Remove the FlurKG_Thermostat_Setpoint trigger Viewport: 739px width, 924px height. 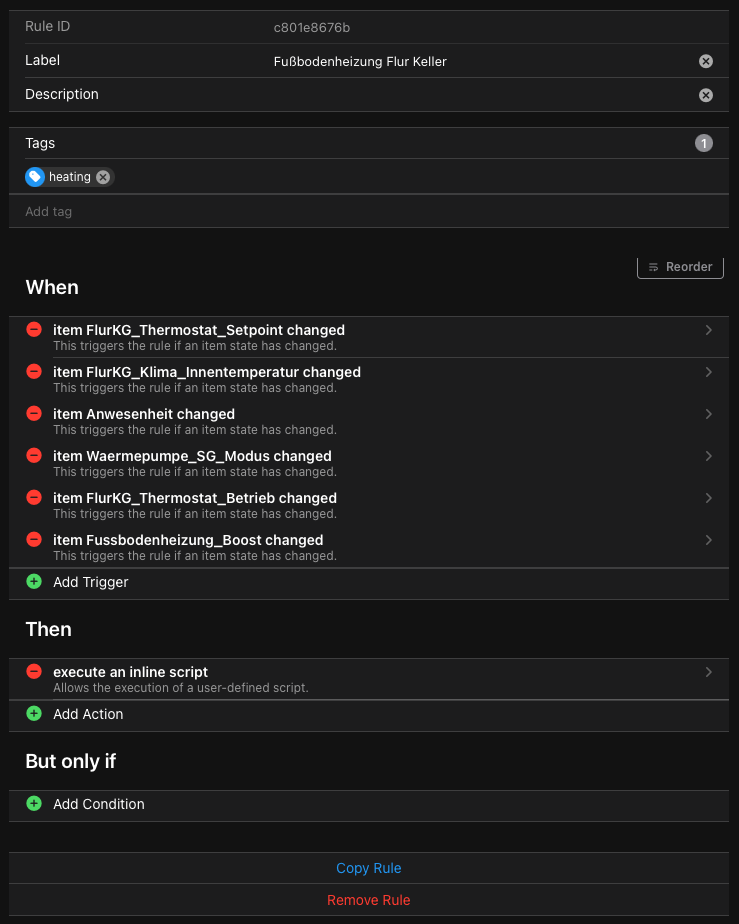click(x=34, y=330)
